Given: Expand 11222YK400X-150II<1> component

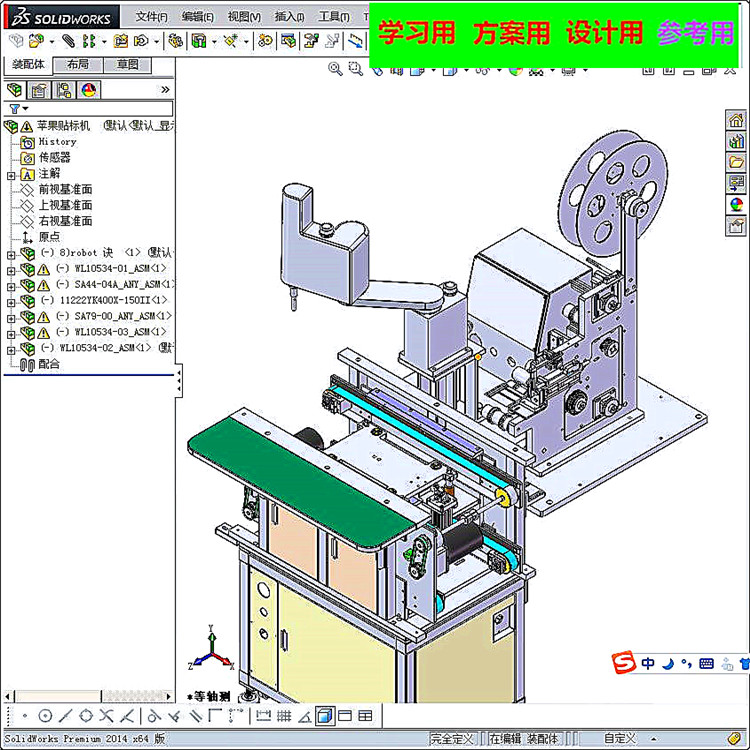Looking at the screenshot, I should click(x=11, y=302).
